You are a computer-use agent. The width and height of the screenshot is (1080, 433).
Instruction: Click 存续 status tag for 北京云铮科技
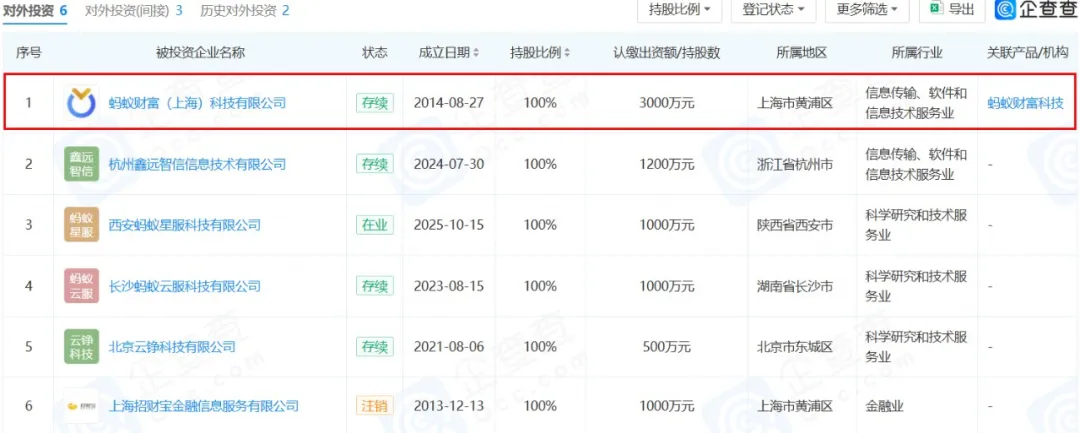click(375, 346)
